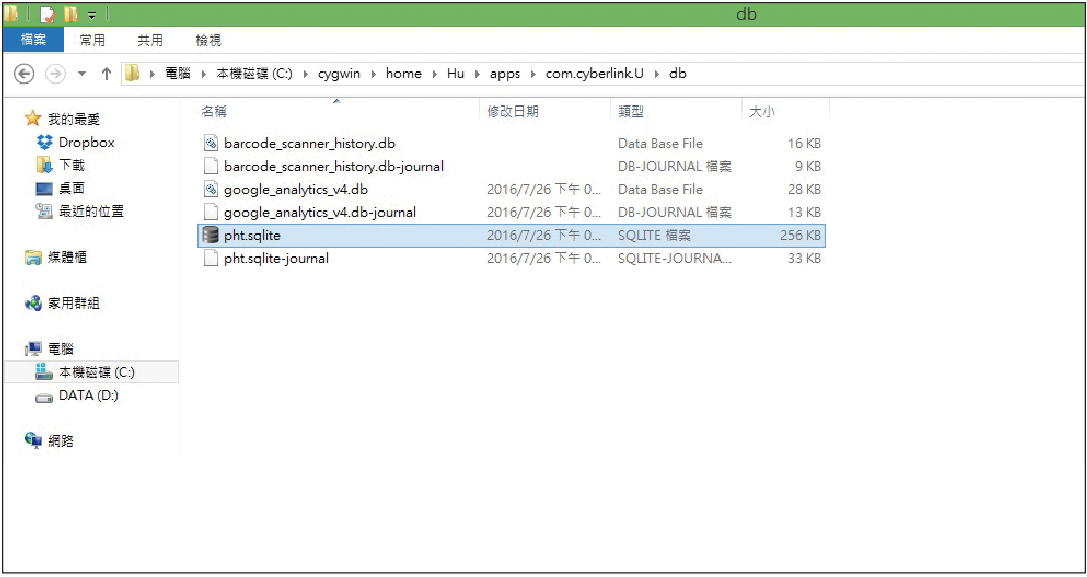Sort by 修改日期 column header
The height and width of the screenshot is (577, 1087).
coord(513,111)
